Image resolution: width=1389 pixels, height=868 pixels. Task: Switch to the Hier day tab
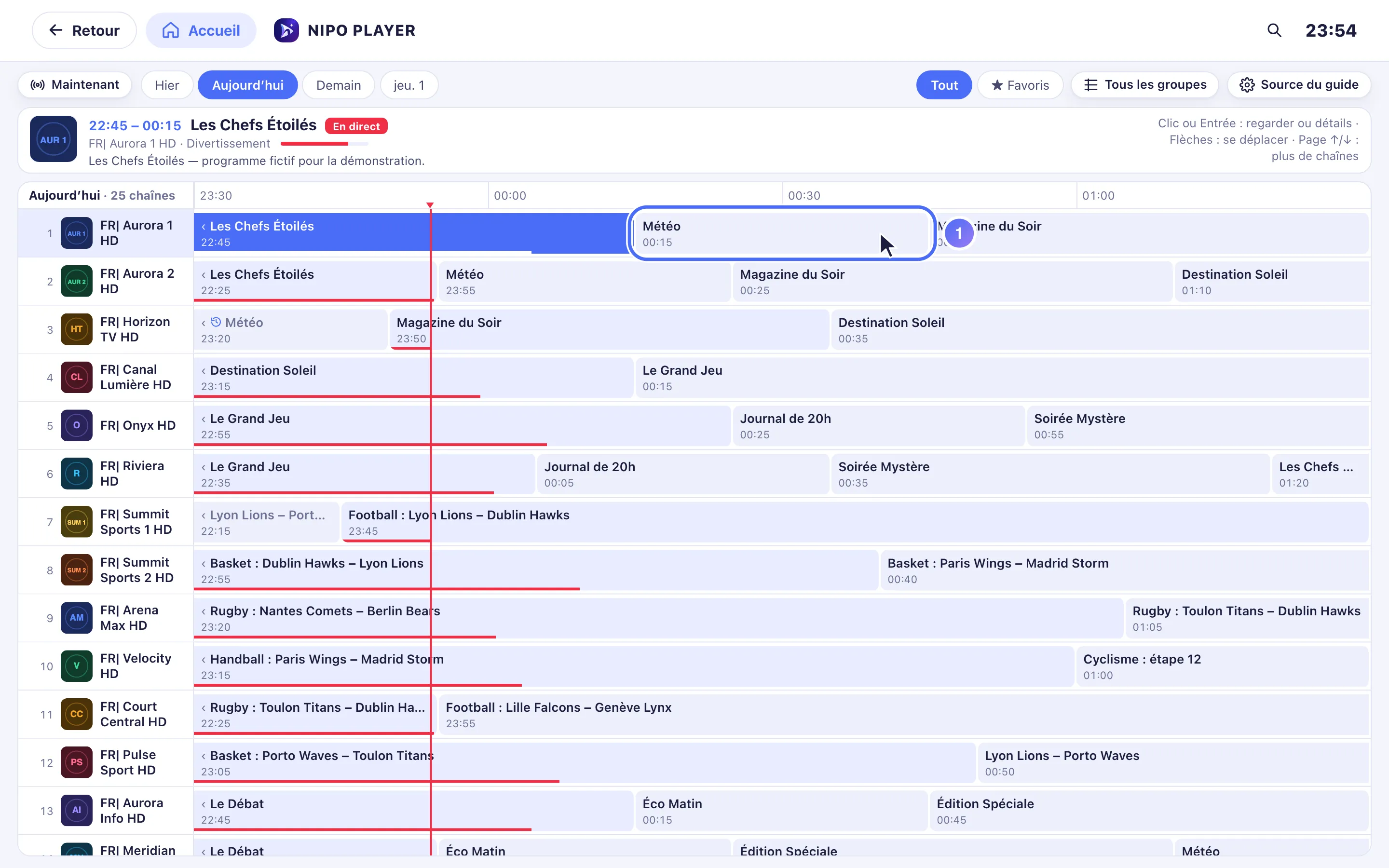pyautogui.click(x=166, y=85)
